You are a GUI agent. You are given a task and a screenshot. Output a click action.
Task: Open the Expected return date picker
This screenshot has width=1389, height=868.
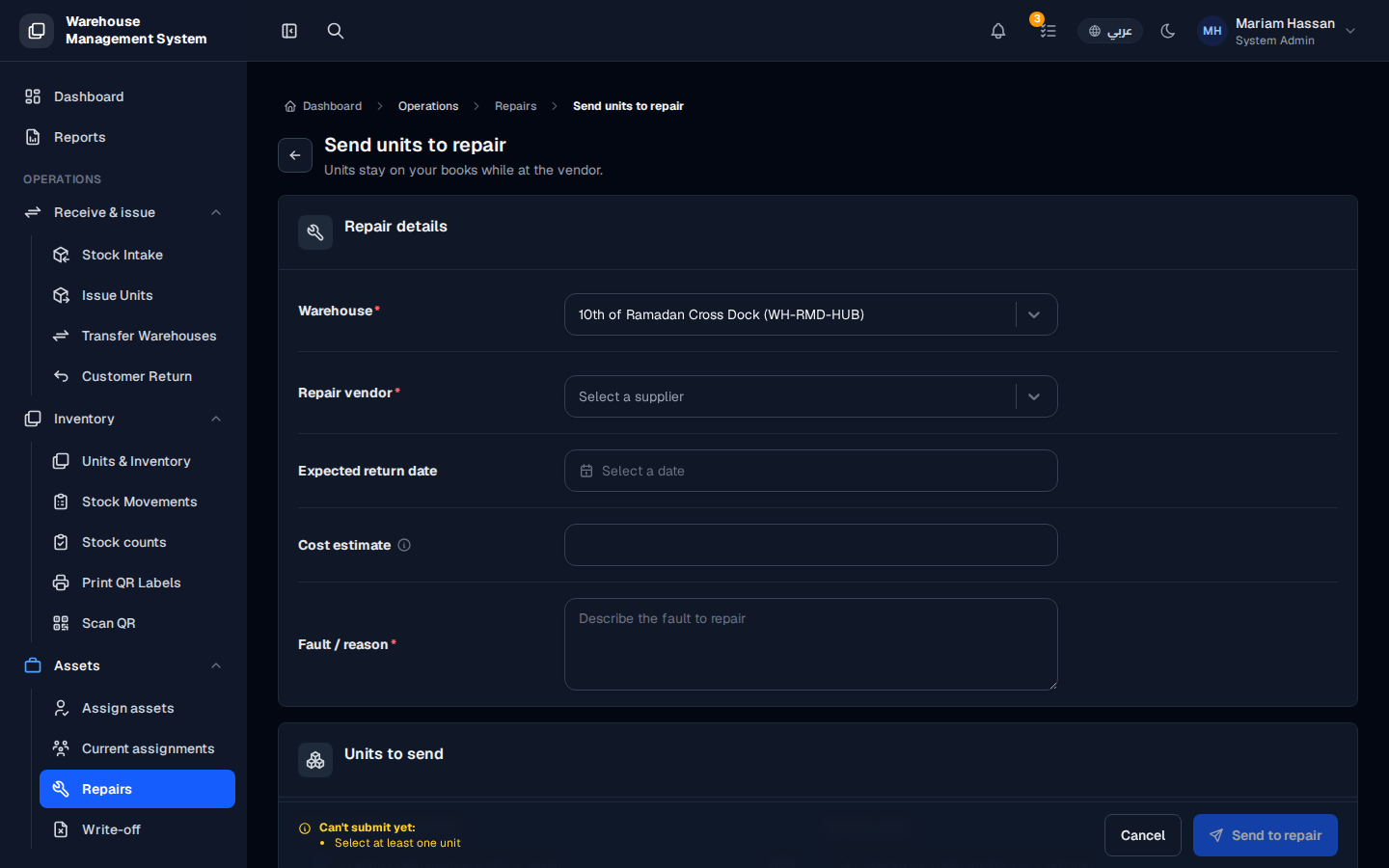coord(810,471)
